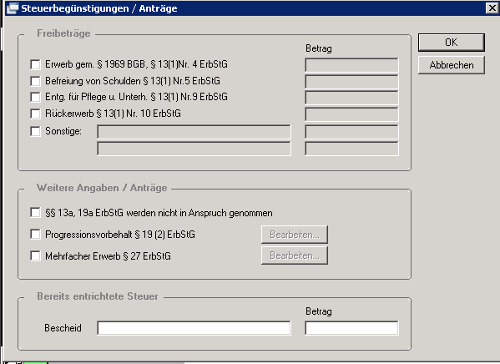
Task: Toggle Rückerwerb § 13(1) Nr. 10 checkbox
Action: [35, 114]
